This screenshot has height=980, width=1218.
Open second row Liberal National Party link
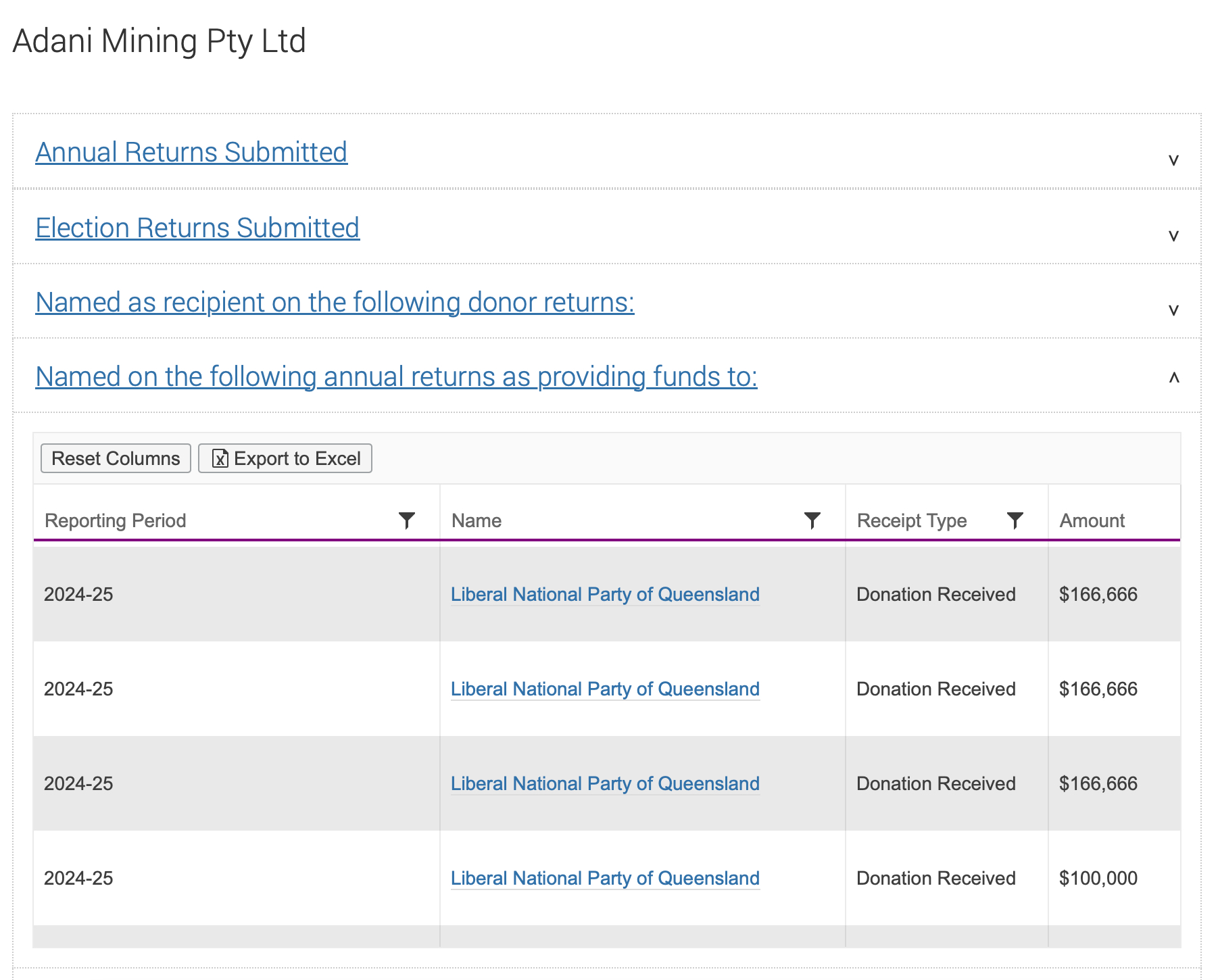pyautogui.click(x=605, y=689)
